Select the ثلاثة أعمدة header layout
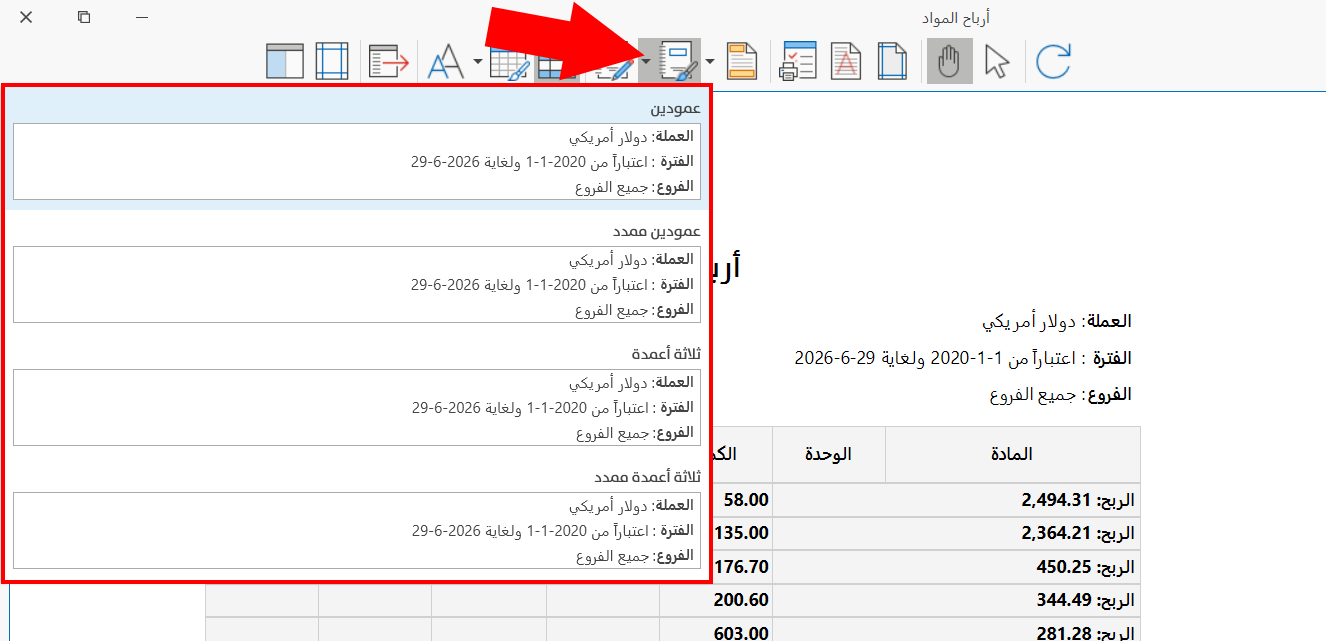The height and width of the screenshot is (641, 1326). [x=357, y=395]
